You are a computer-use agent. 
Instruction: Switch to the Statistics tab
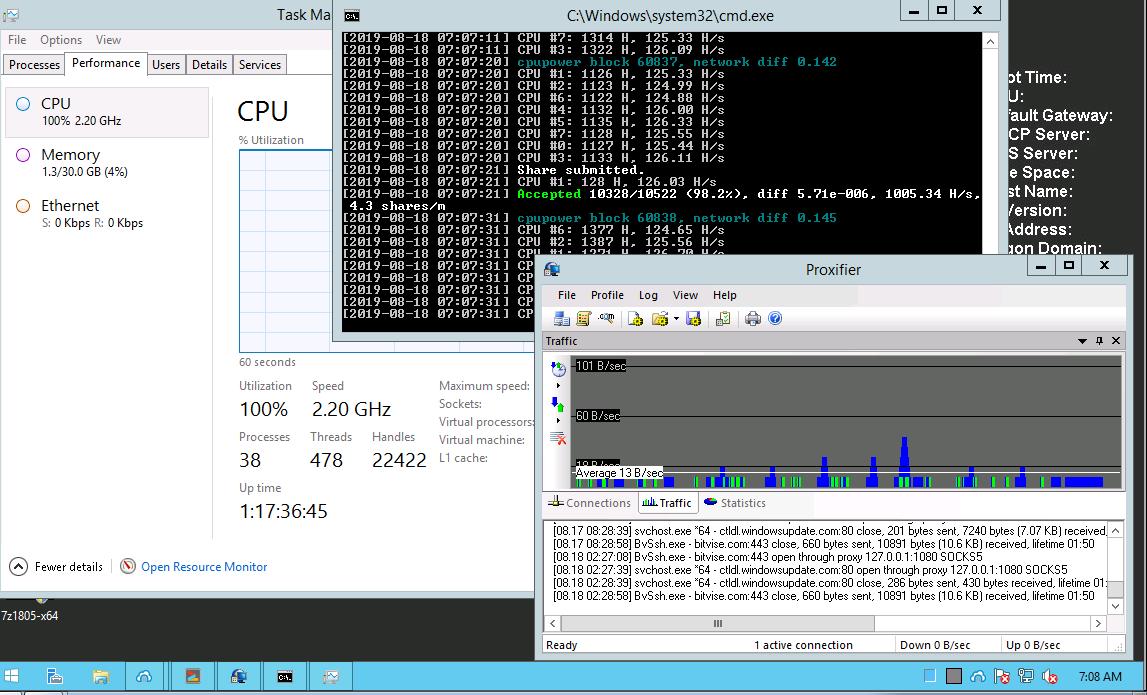pyautogui.click(x=735, y=503)
